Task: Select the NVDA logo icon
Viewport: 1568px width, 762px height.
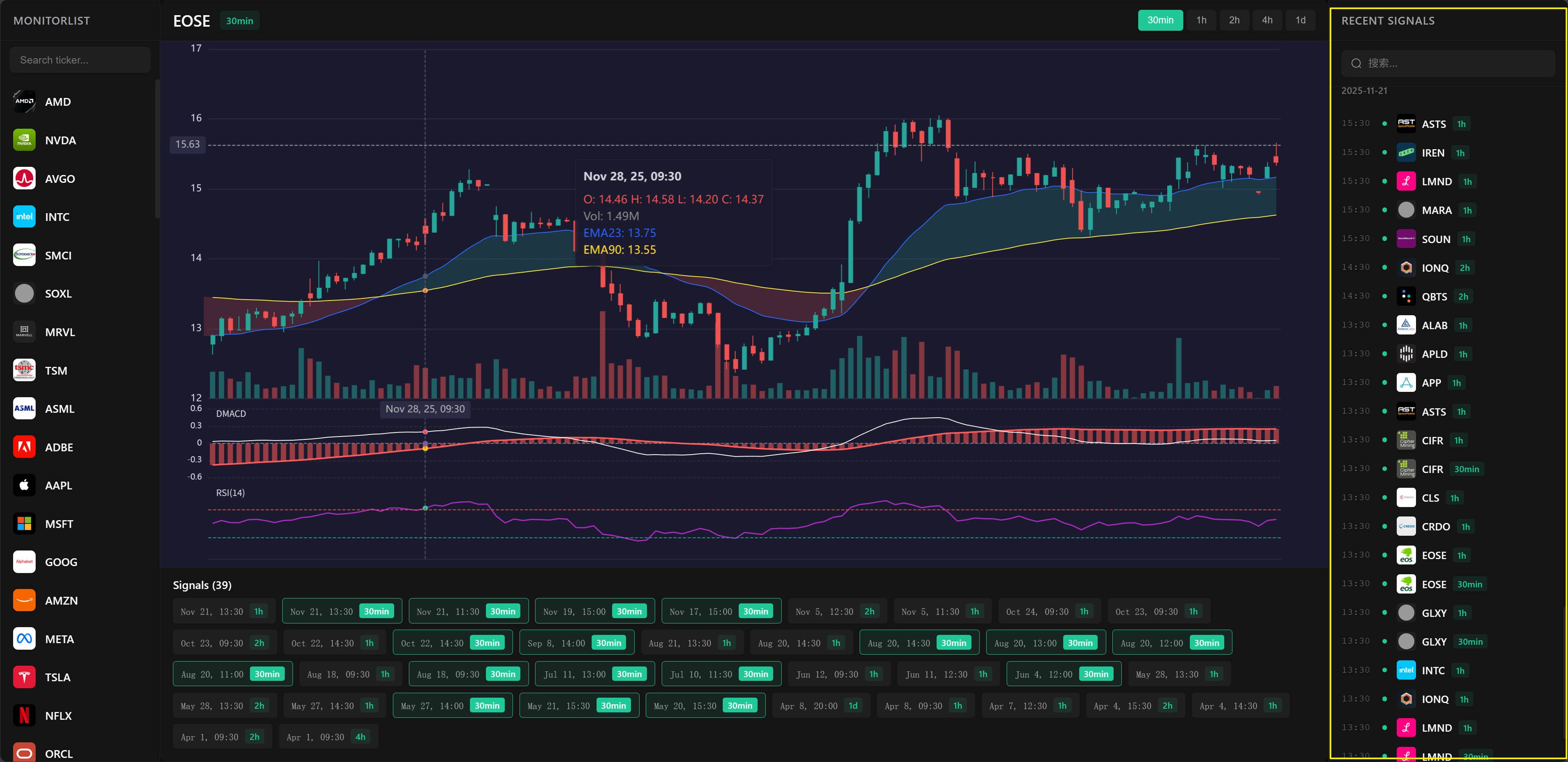Action: point(24,140)
